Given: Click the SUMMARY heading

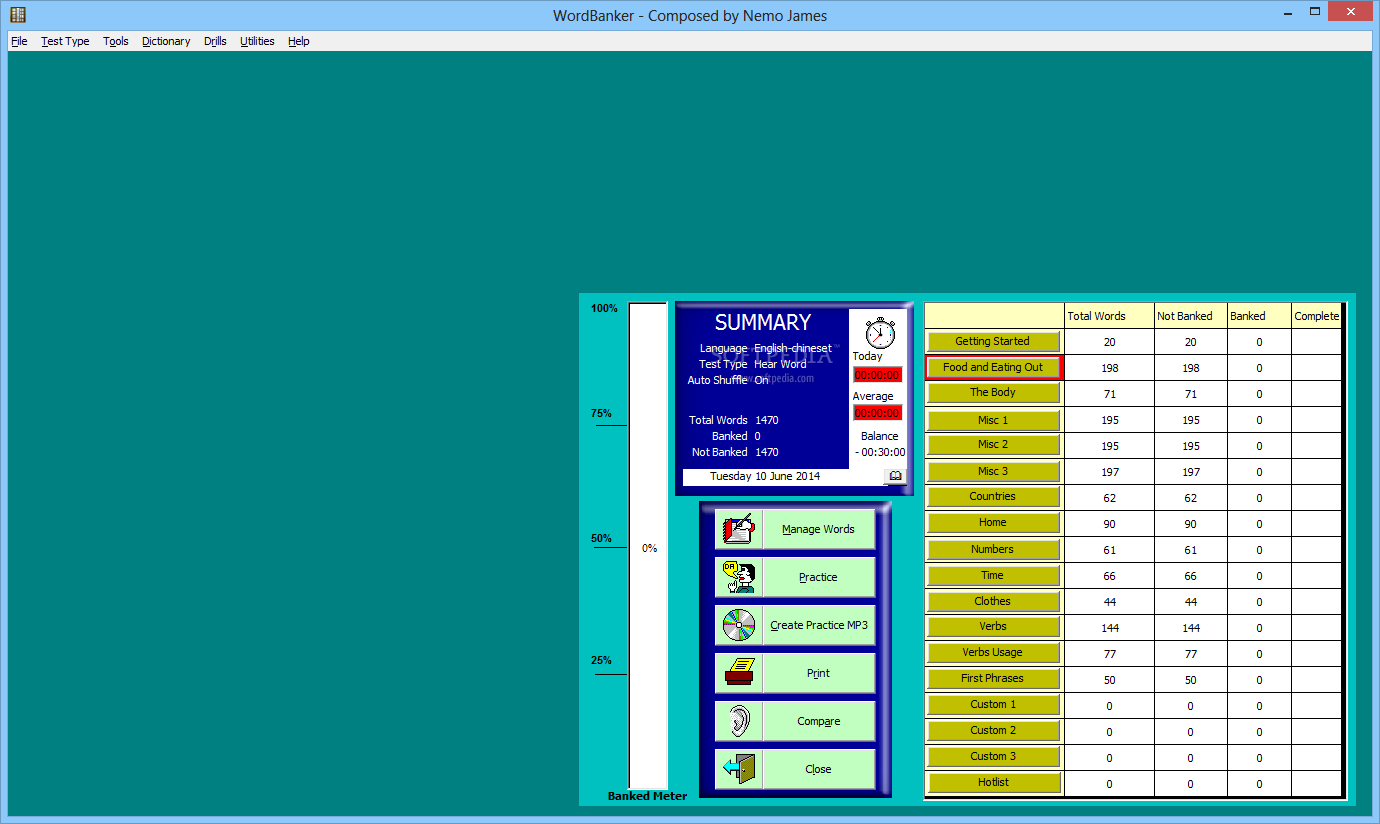Looking at the screenshot, I should click(763, 322).
